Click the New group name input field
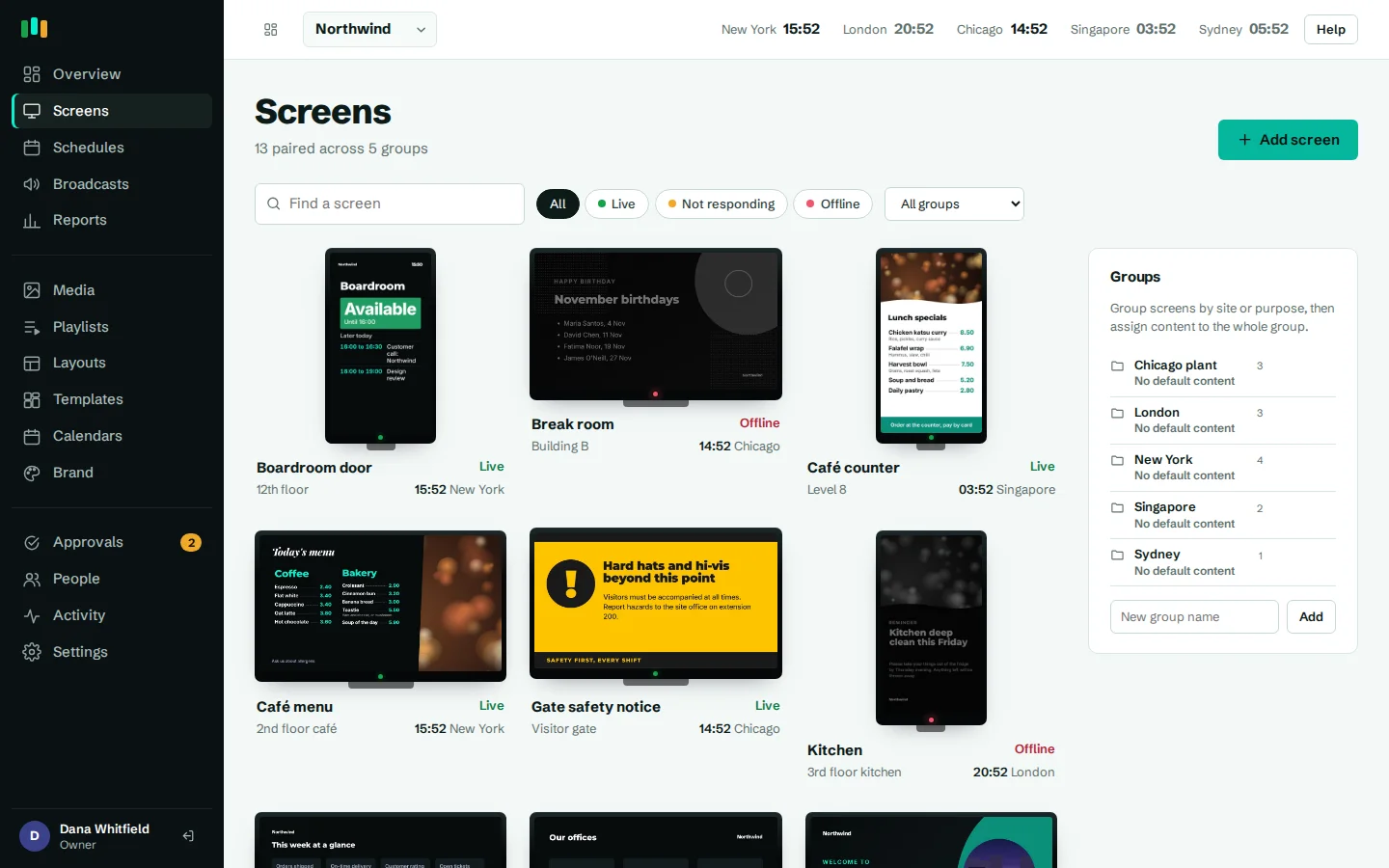Viewport: 1389px width, 868px height. pos(1194,617)
